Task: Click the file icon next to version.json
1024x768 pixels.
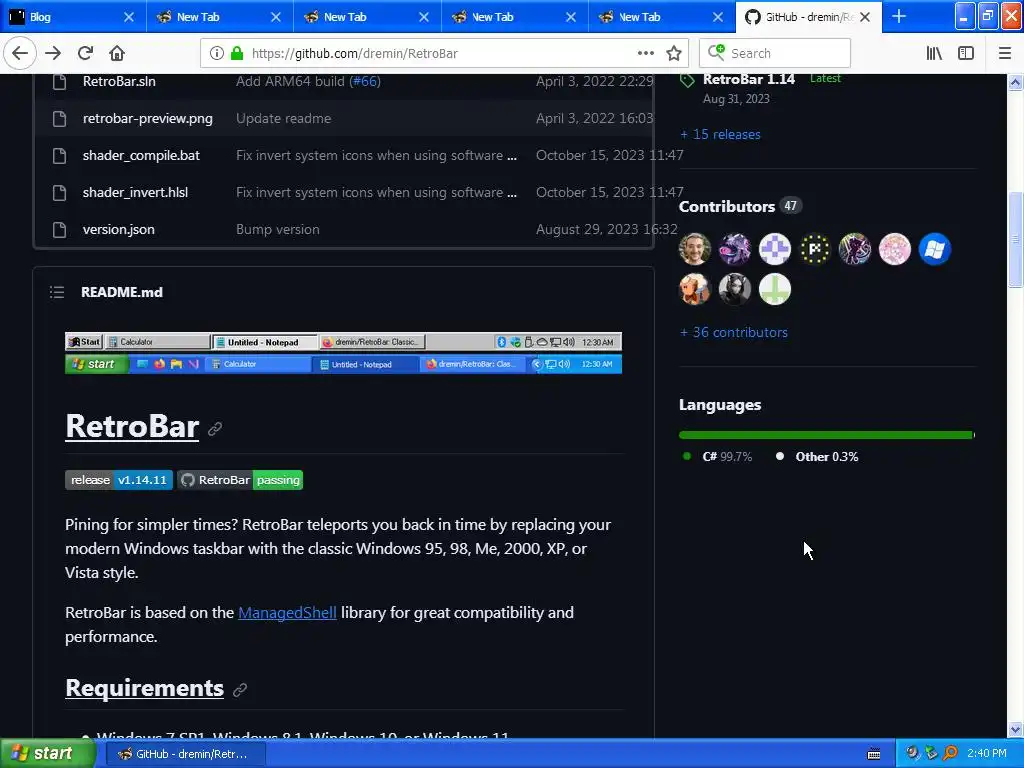Action: coord(59,229)
